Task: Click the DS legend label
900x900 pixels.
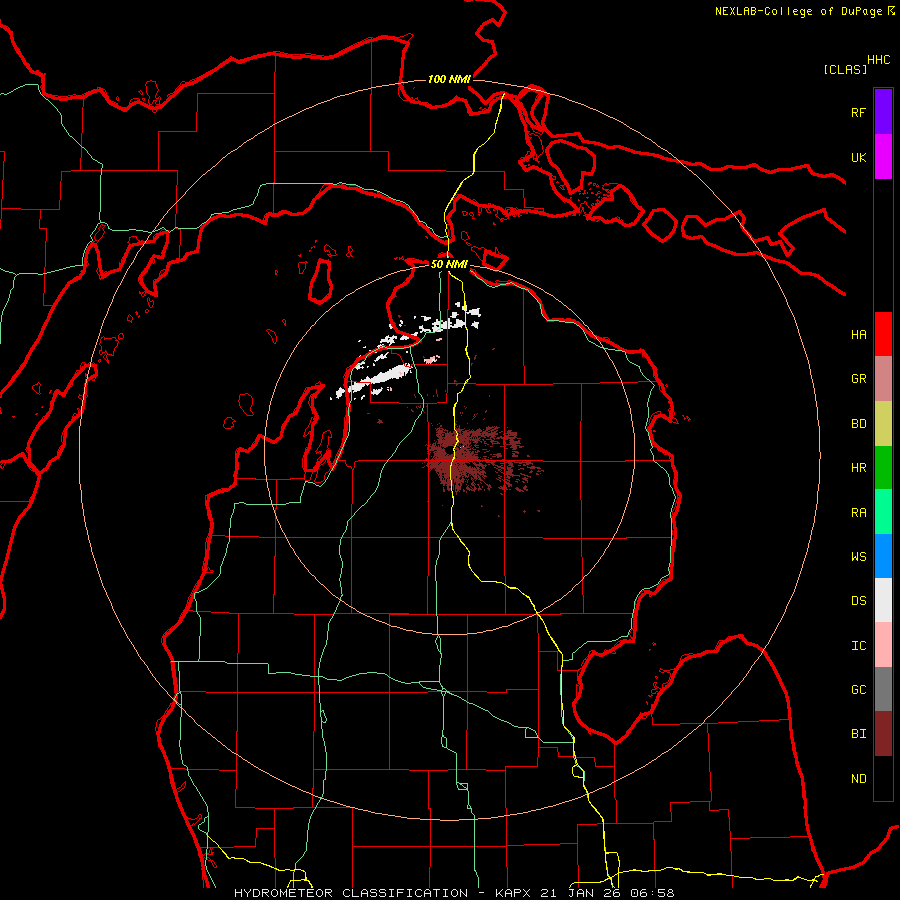Action: click(x=858, y=601)
